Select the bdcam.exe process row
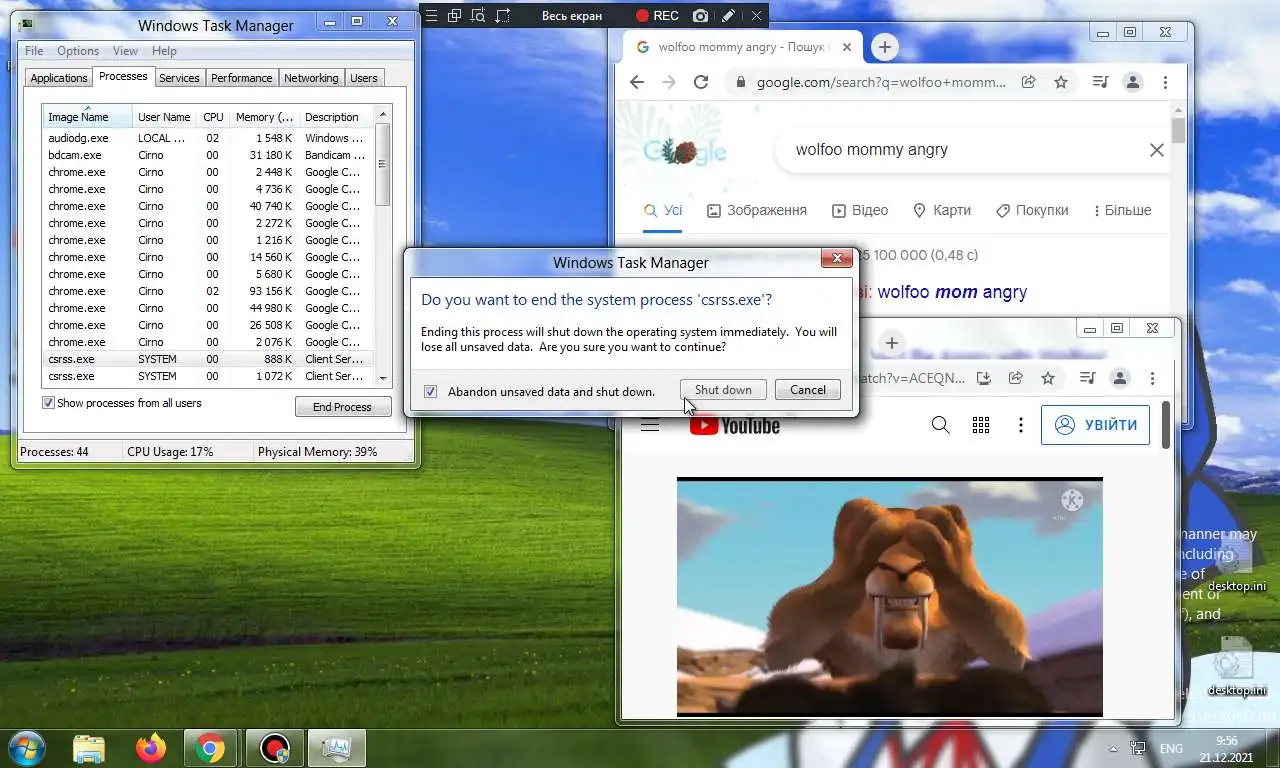This screenshot has height=768, width=1280. coord(208,155)
